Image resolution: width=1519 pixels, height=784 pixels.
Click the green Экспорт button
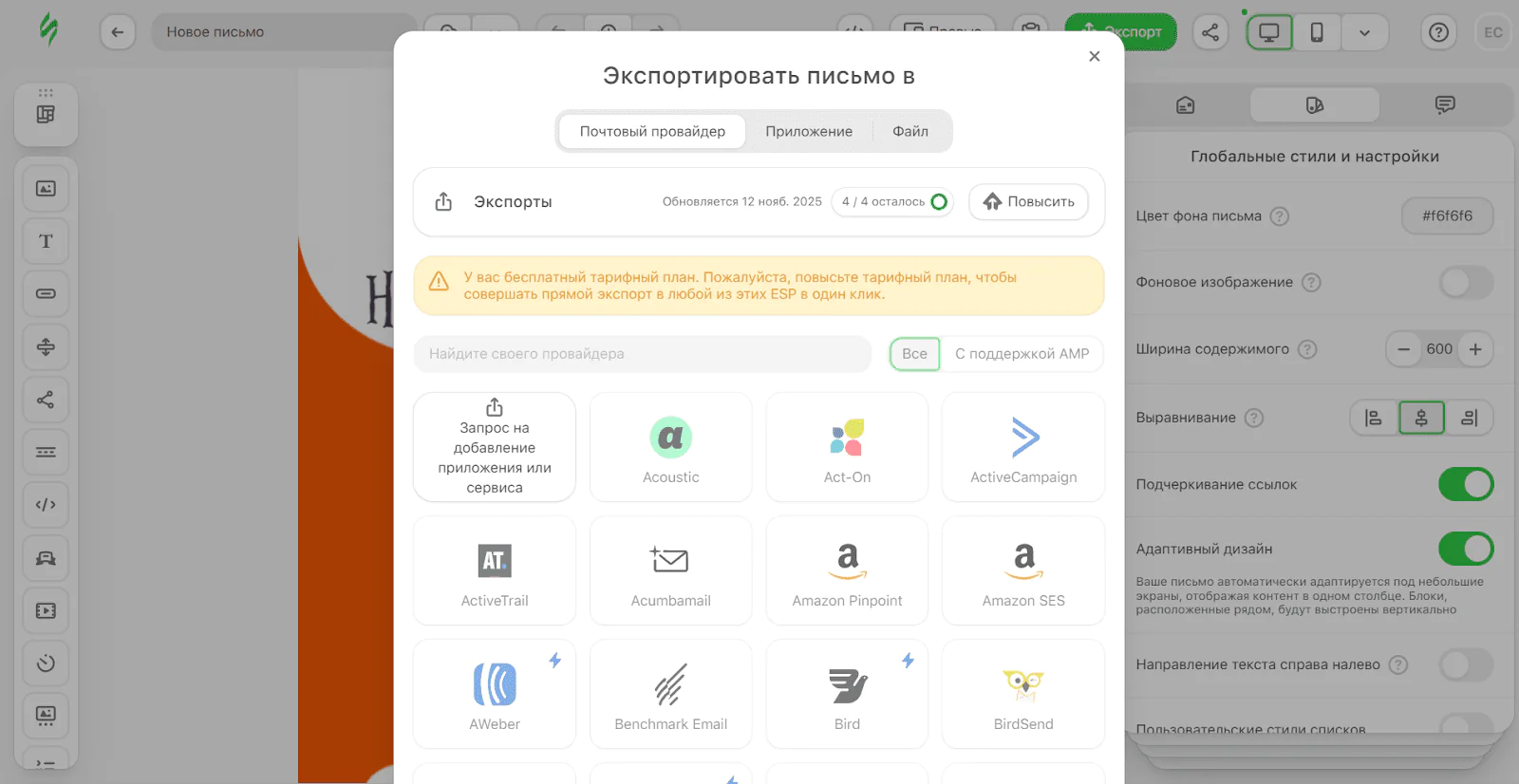point(1121,32)
